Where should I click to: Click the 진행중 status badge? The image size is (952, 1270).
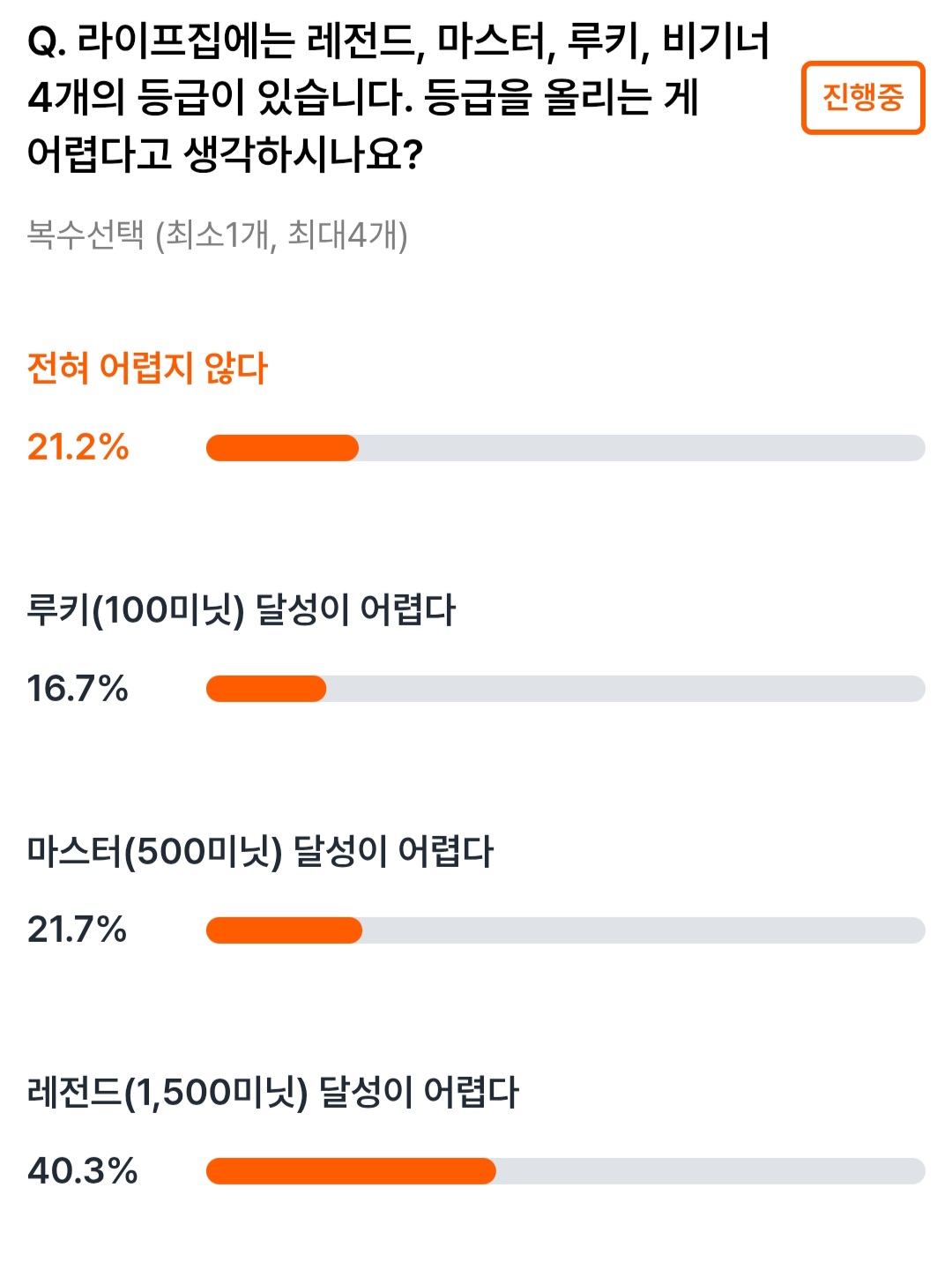click(x=863, y=97)
